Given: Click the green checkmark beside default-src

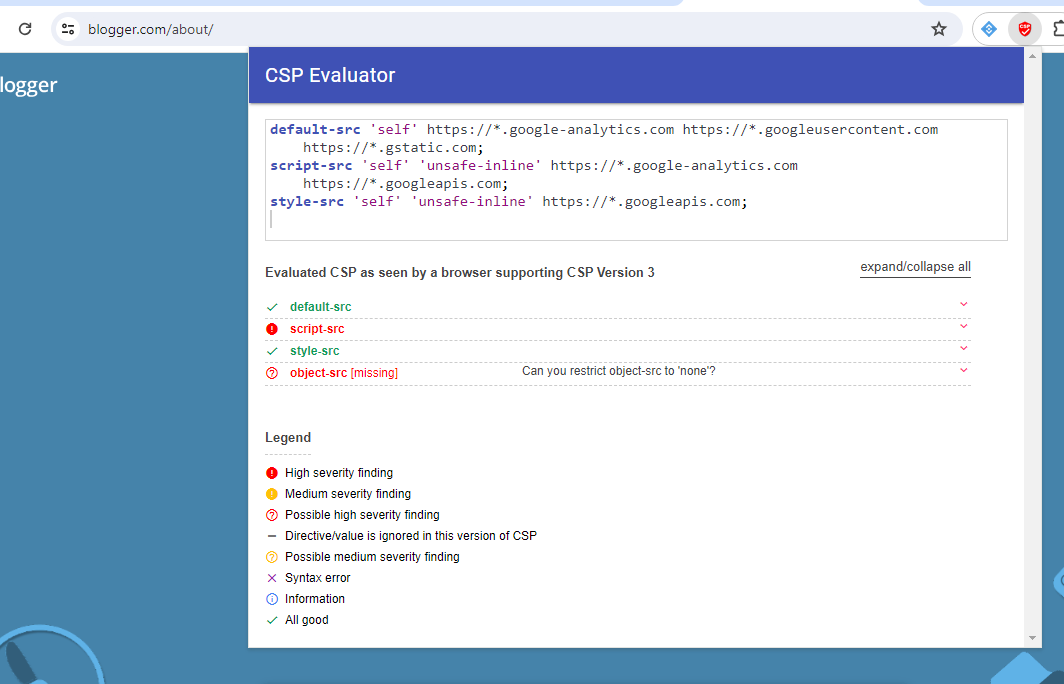Looking at the screenshot, I should click(271, 306).
